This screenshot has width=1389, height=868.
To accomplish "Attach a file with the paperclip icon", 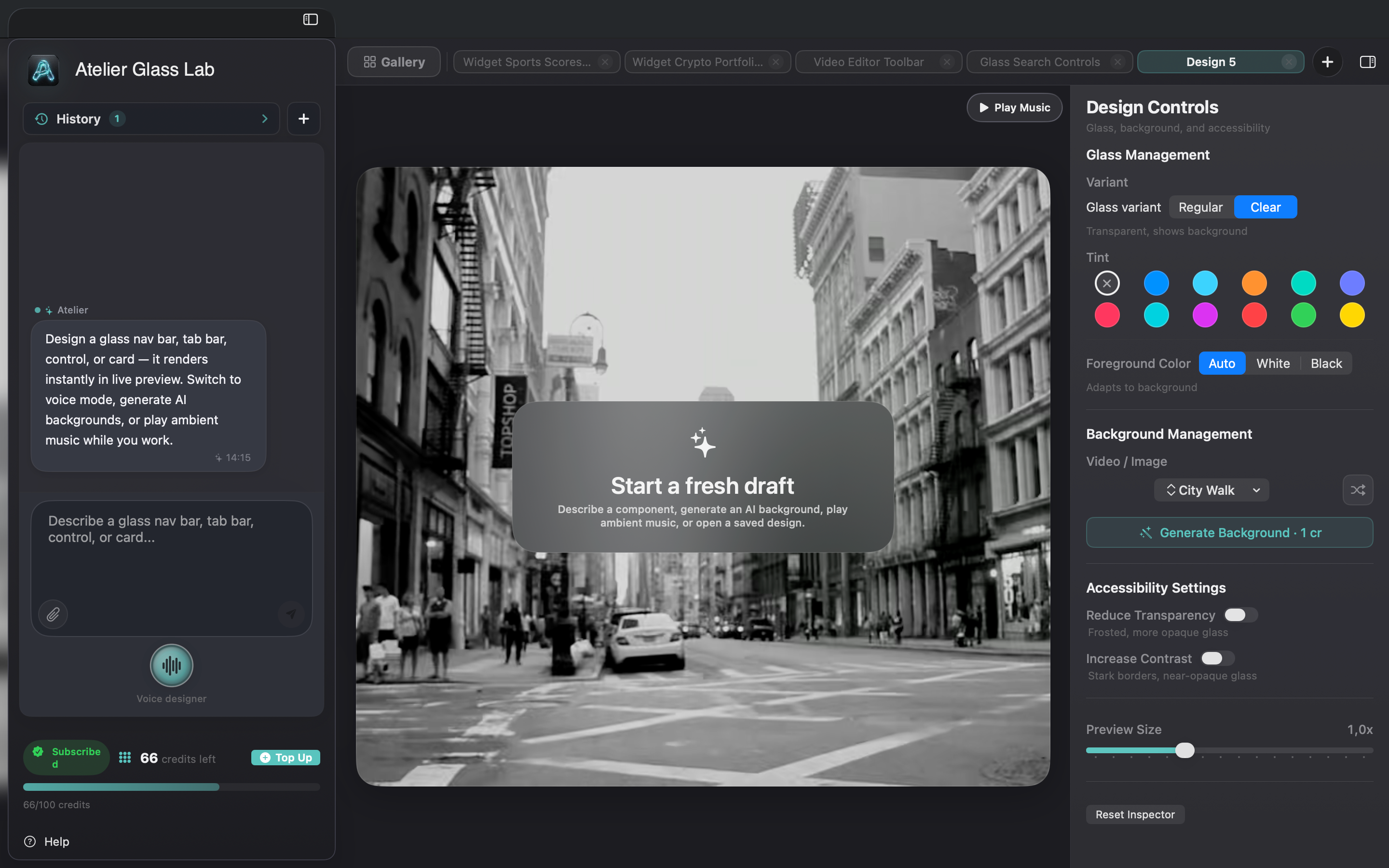I will (54, 614).
